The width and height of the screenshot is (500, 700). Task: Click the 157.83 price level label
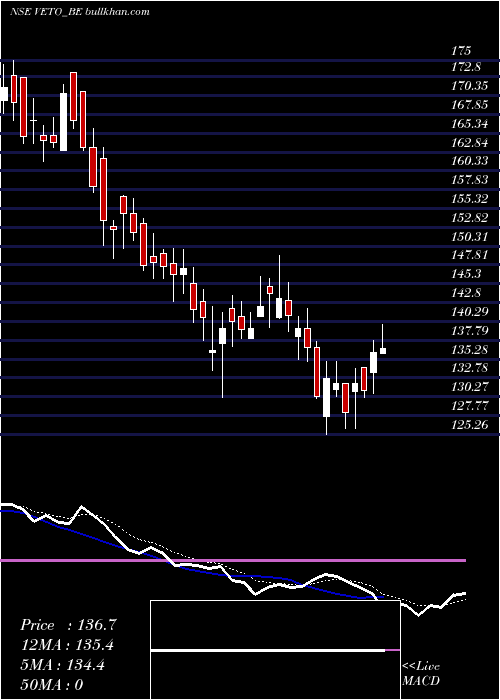click(x=470, y=179)
